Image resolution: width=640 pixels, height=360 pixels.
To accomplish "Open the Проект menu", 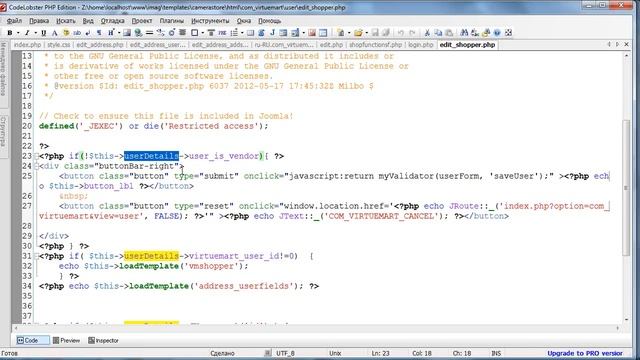I will coord(142,20).
